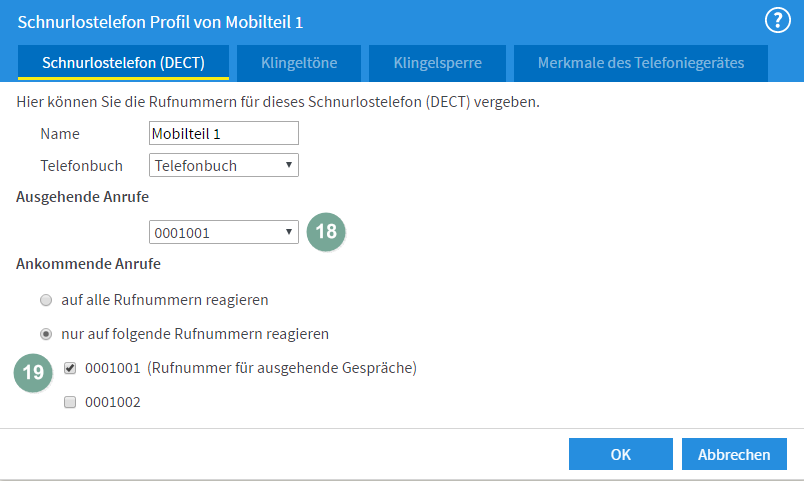Click the 'Hier können Sie die Rufnummern' description text
Viewport: 804px width, 481px height.
(x=279, y=102)
